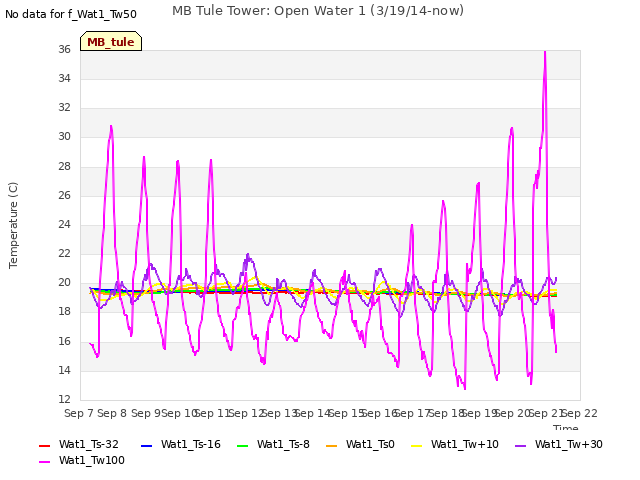Toggle the Wat1_Ts-16 legend entry

click(180, 444)
